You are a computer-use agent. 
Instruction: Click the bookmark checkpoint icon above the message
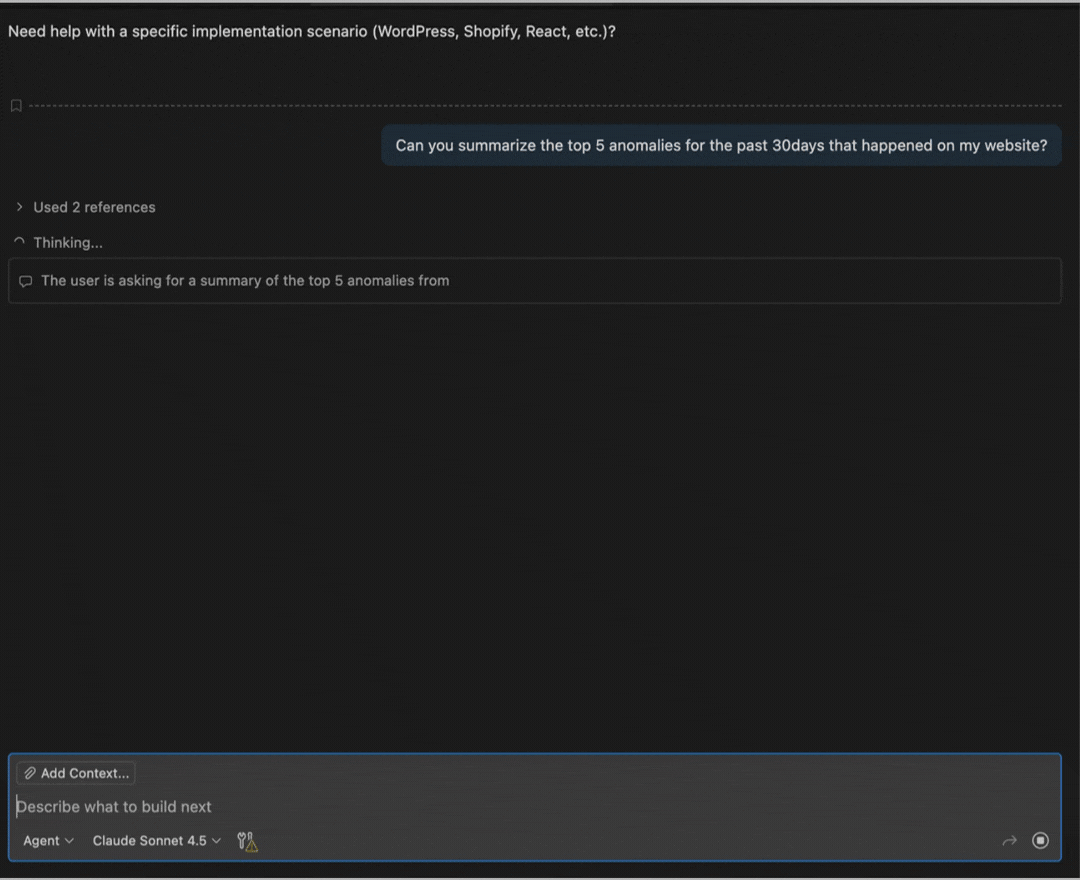[16, 105]
